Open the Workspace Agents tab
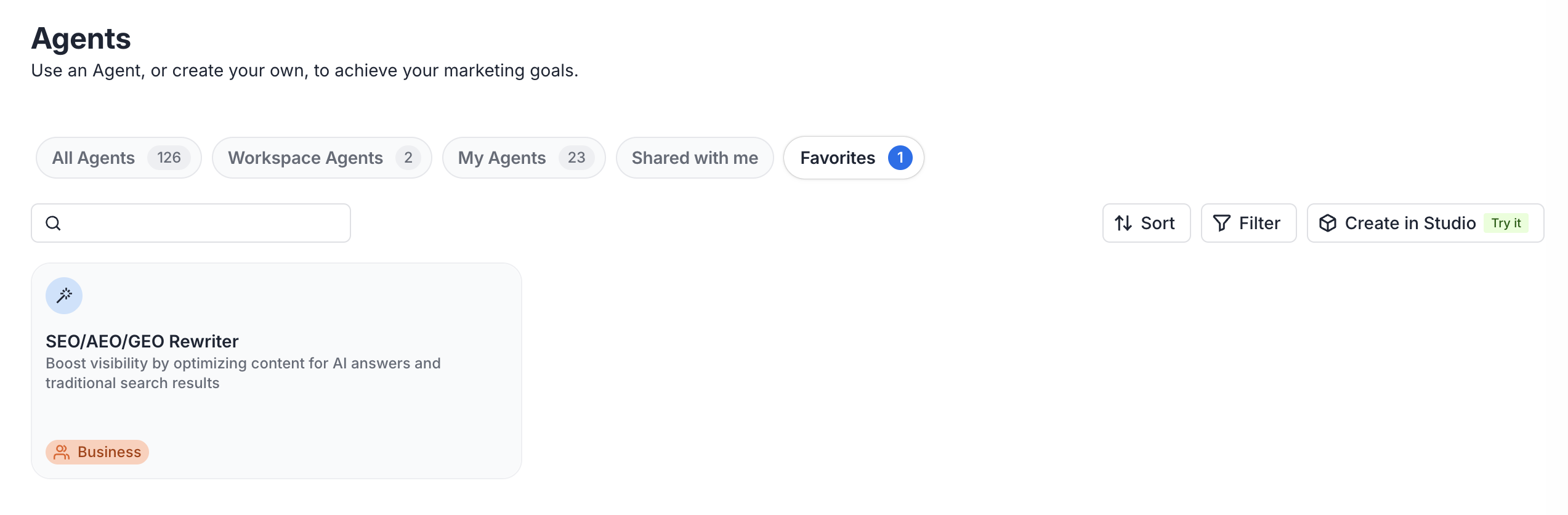 pos(305,158)
